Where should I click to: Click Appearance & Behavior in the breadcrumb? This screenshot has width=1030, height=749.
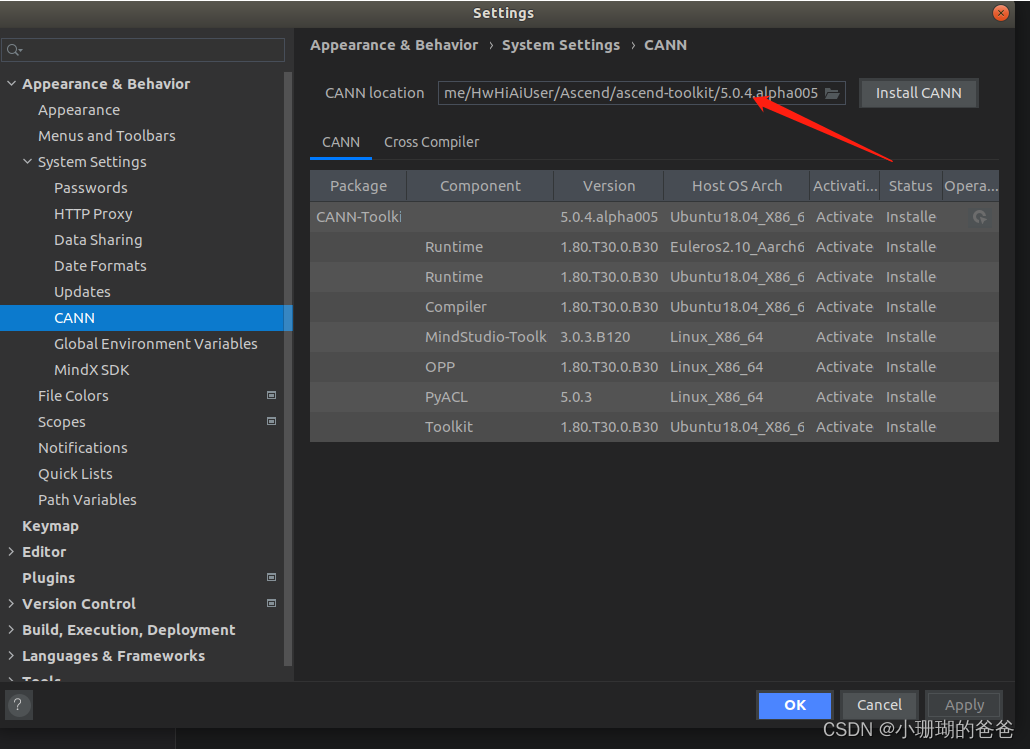coord(394,45)
